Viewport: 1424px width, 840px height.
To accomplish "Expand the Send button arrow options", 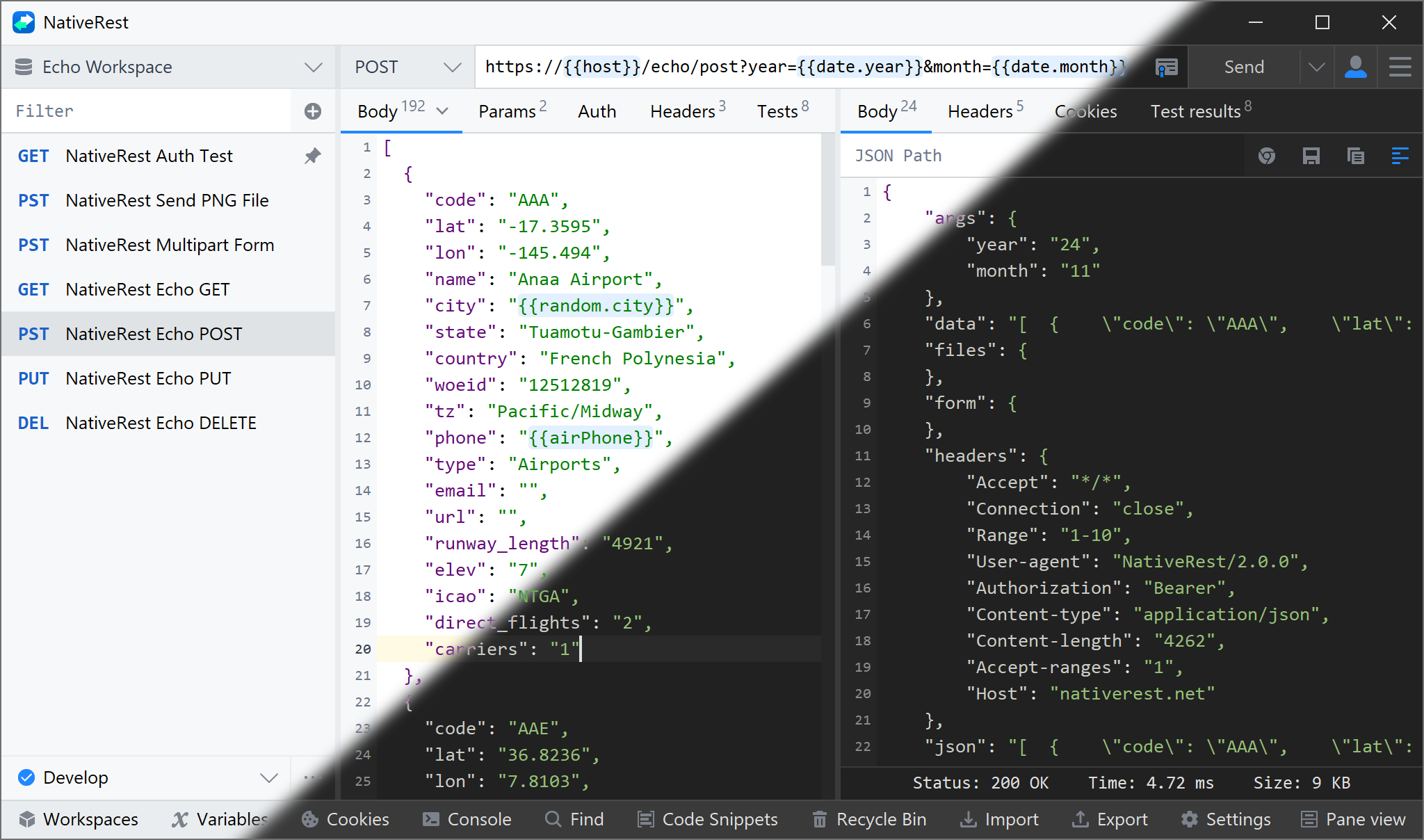I will (1316, 67).
